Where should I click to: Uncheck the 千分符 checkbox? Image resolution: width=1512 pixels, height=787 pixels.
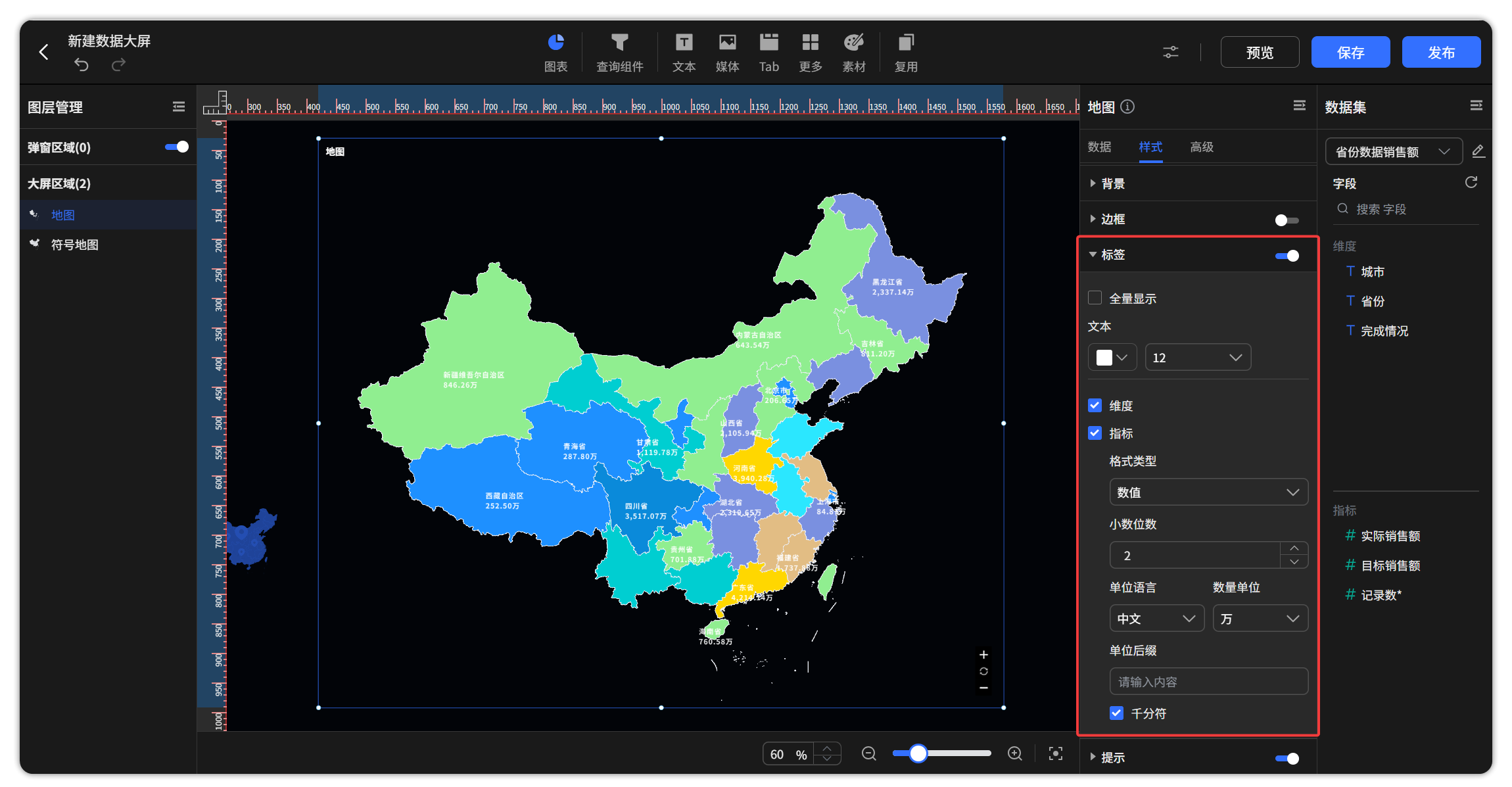click(1116, 713)
